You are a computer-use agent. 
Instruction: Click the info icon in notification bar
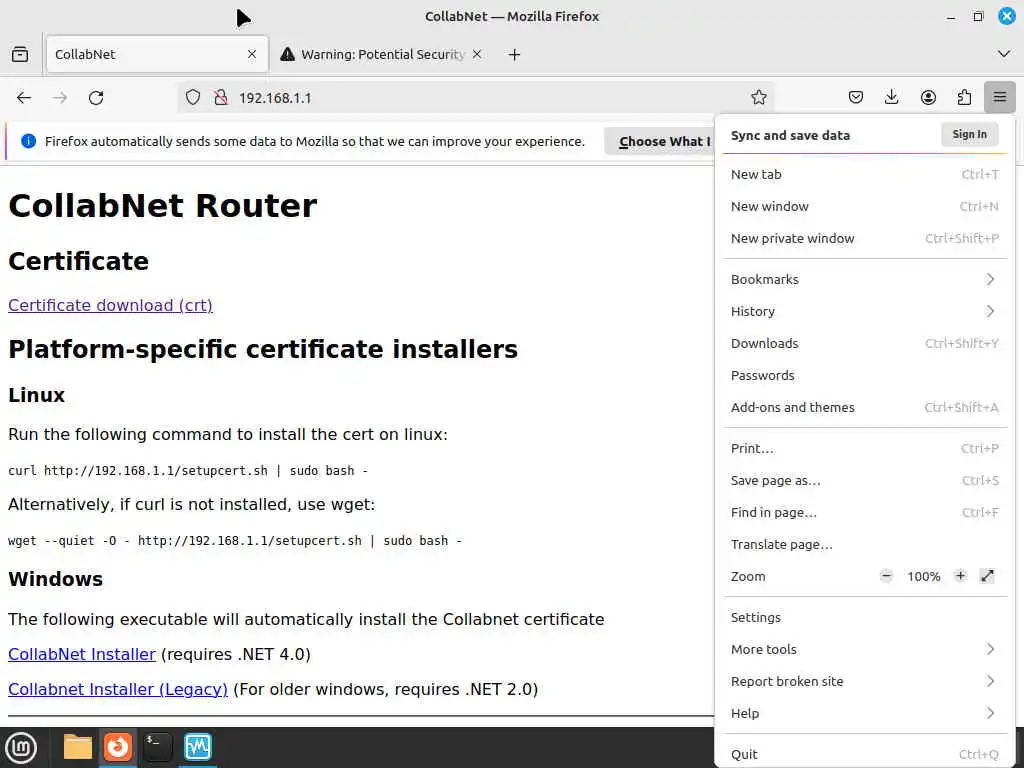(x=29, y=141)
